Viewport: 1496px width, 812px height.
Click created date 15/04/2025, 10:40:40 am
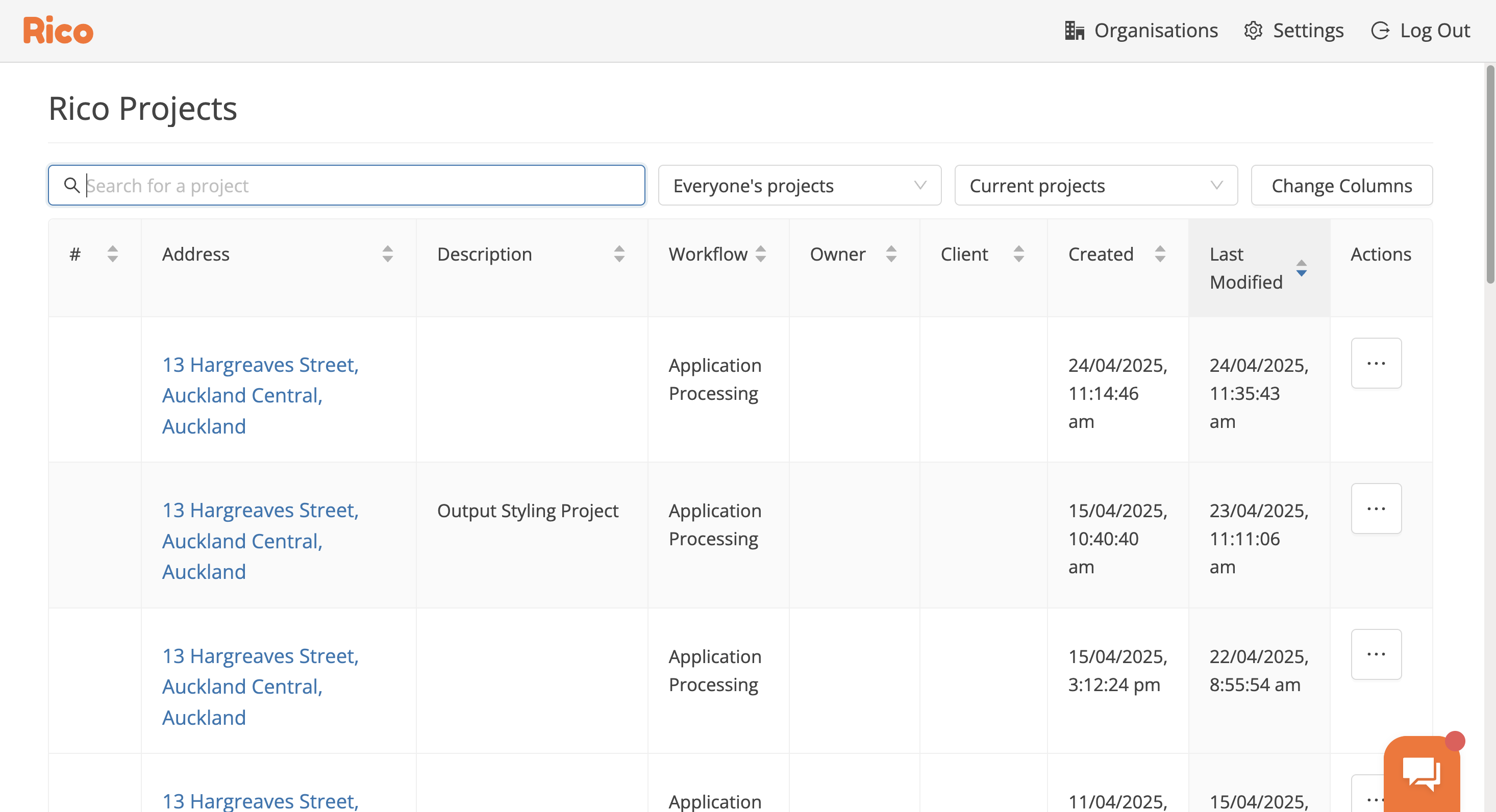click(x=1117, y=539)
